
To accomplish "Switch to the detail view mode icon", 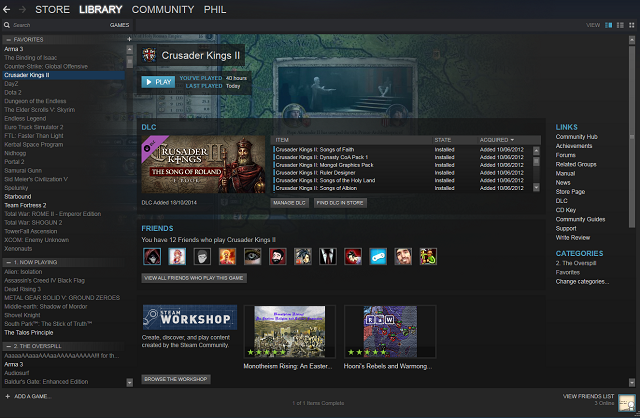I will (610, 24).
